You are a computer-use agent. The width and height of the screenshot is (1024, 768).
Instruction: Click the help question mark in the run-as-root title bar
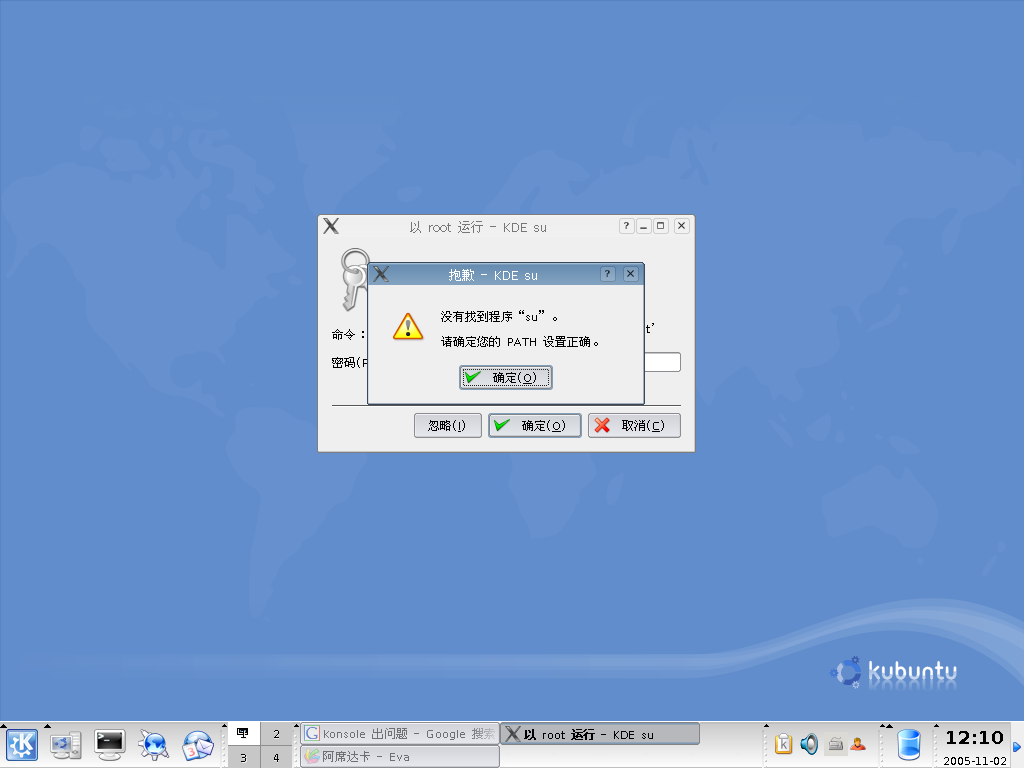tap(626, 226)
